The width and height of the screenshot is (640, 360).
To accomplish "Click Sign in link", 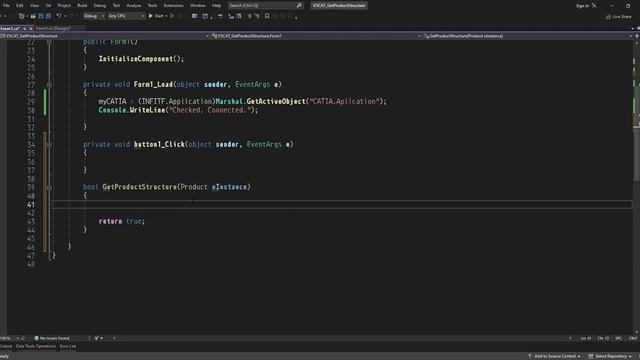I will [x=582, y=6].
